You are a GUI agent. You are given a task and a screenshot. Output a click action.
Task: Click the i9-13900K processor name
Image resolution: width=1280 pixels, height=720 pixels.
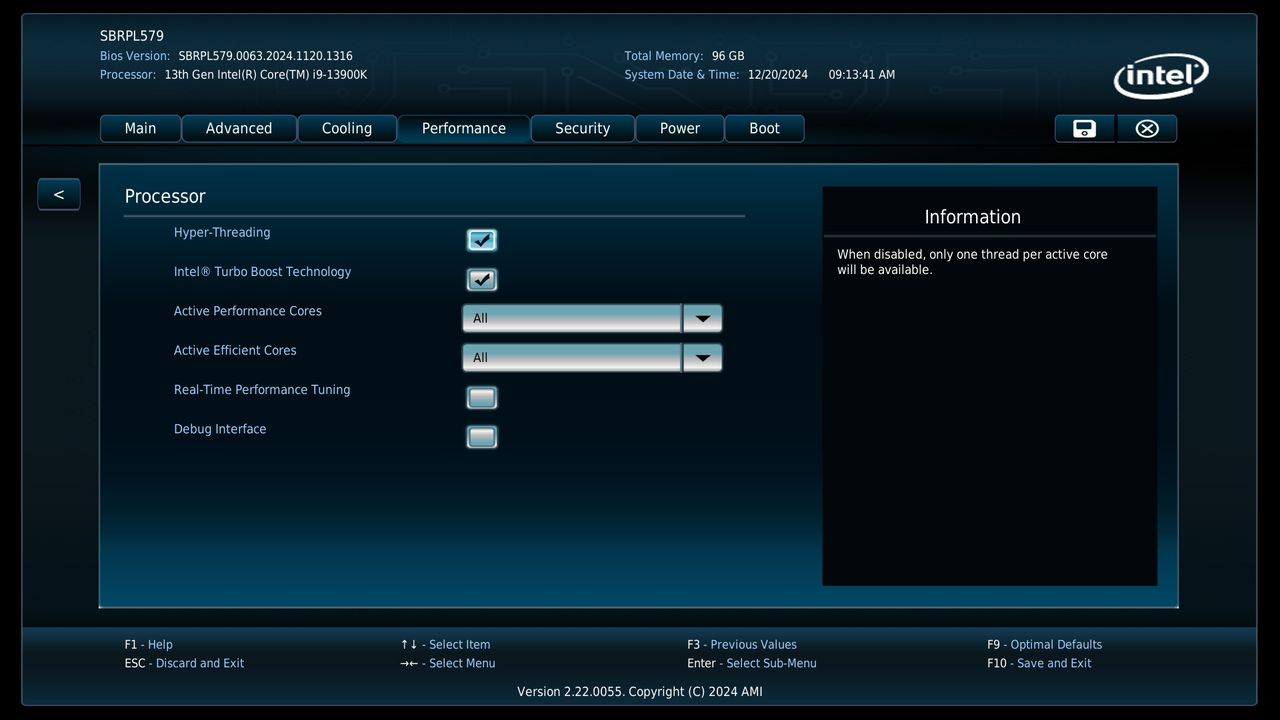point(266,75)
